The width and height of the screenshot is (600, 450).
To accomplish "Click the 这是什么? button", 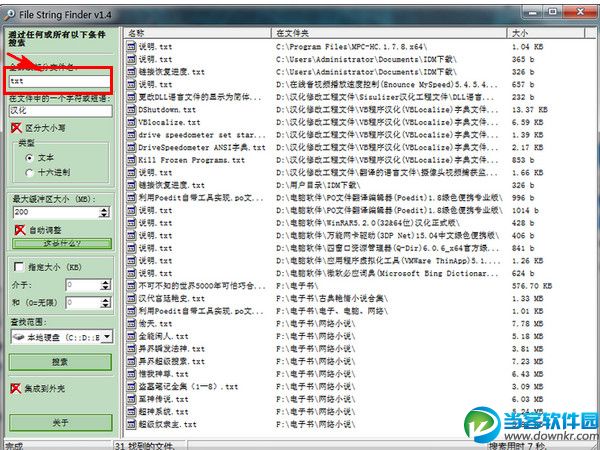I will (62, 243).
